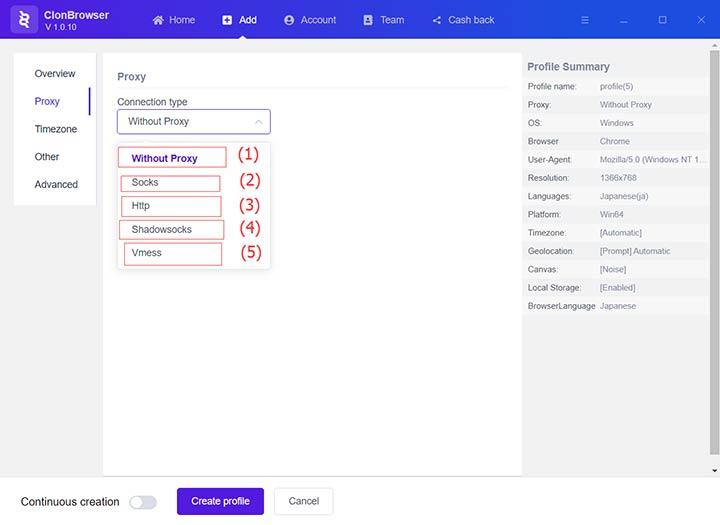Image resolution: width=720 pixels, height=525 pixels.
Task: Click the Cash back share icon
Action: pyautogui.click(x=437, y=20)
